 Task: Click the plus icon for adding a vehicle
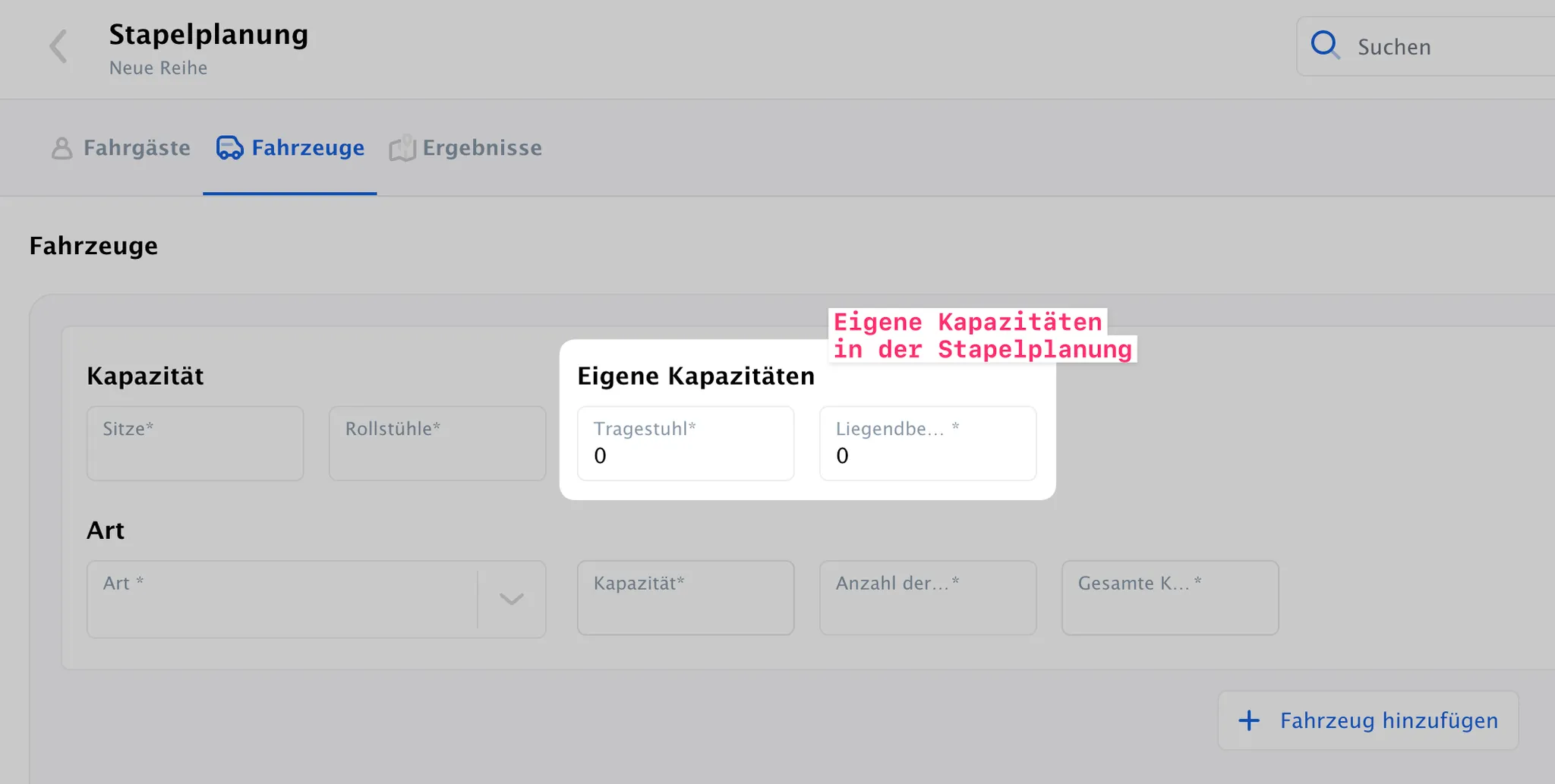[1249, 720]
